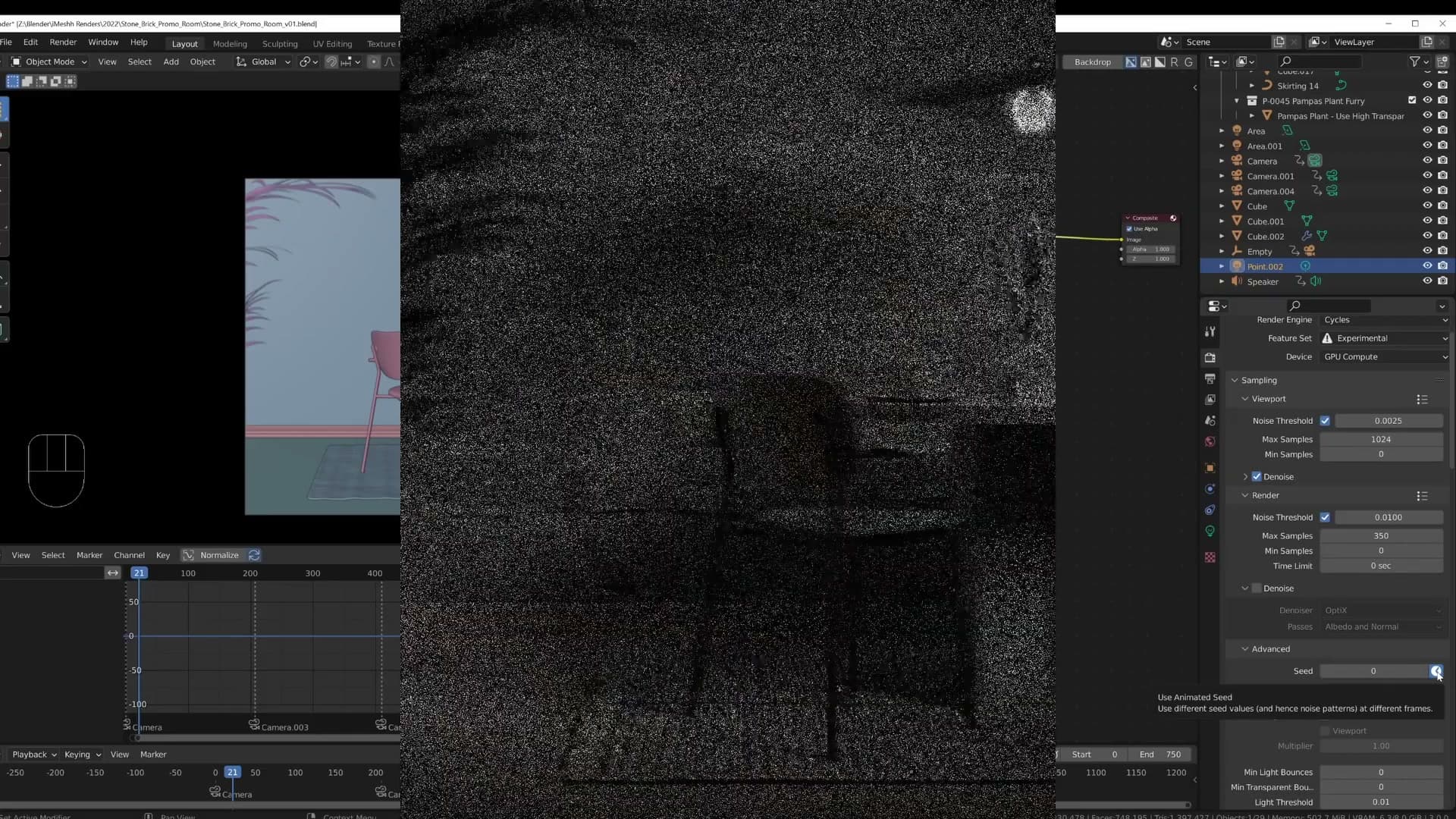The height and width of the screenshot is (819, 1456).
Task: Collapse the Advanced sampling subpanel
Action: [x=1244, y=649]
